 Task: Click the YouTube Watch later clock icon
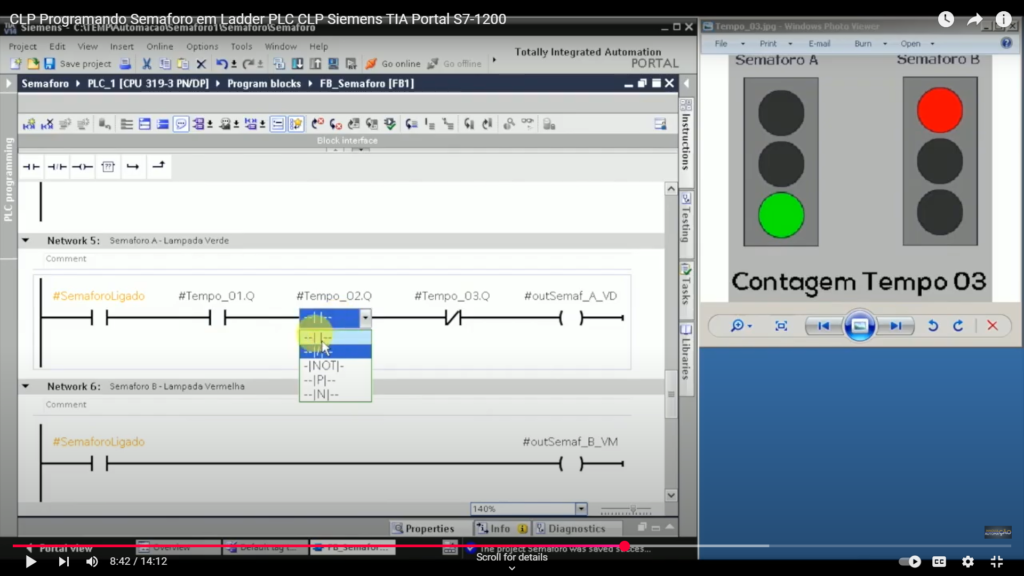[946, 20]
